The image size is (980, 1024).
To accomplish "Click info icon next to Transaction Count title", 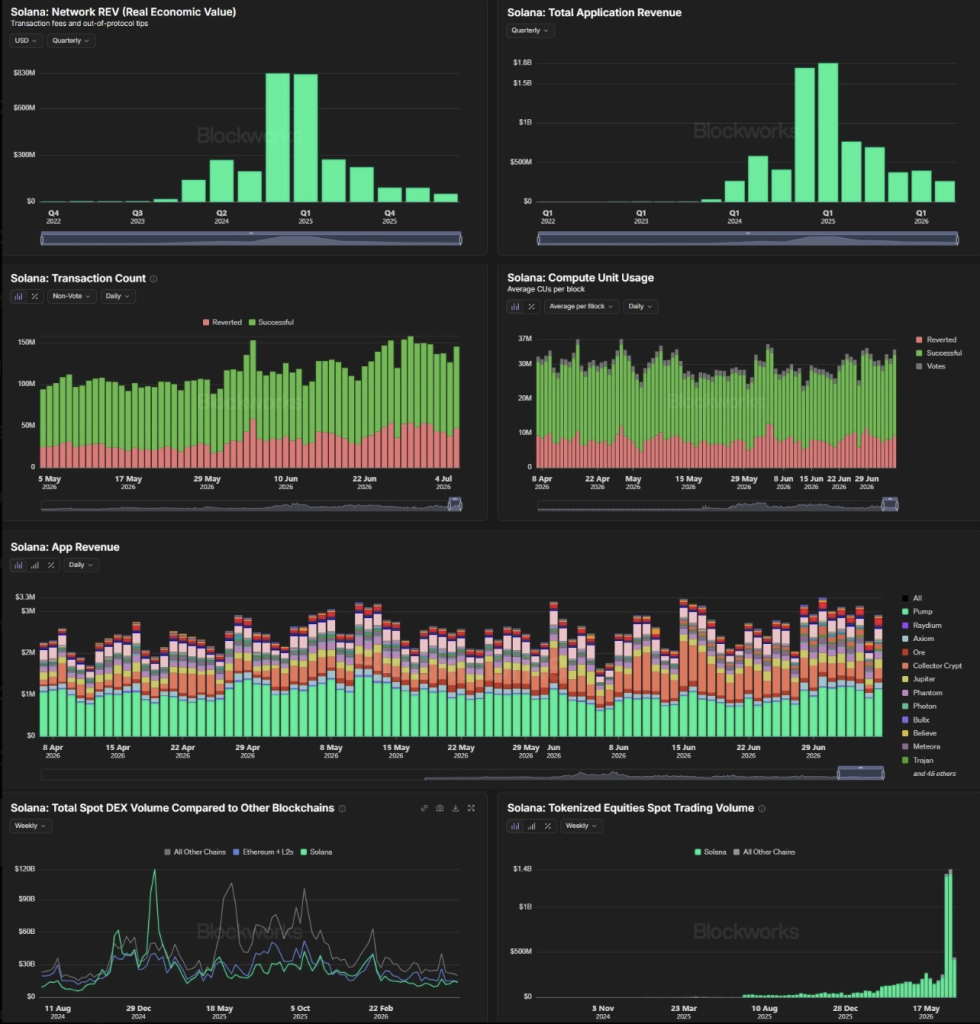I will [153, 279].
